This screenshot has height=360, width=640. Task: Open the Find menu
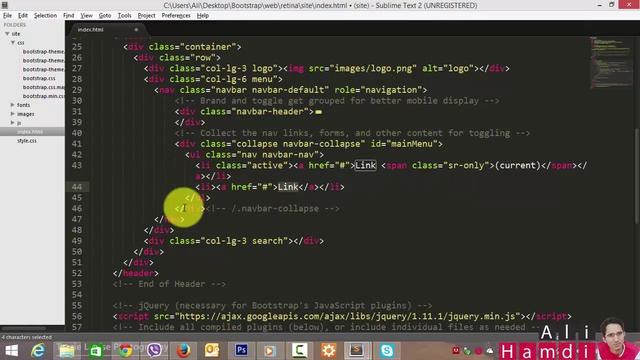[69, 16]
